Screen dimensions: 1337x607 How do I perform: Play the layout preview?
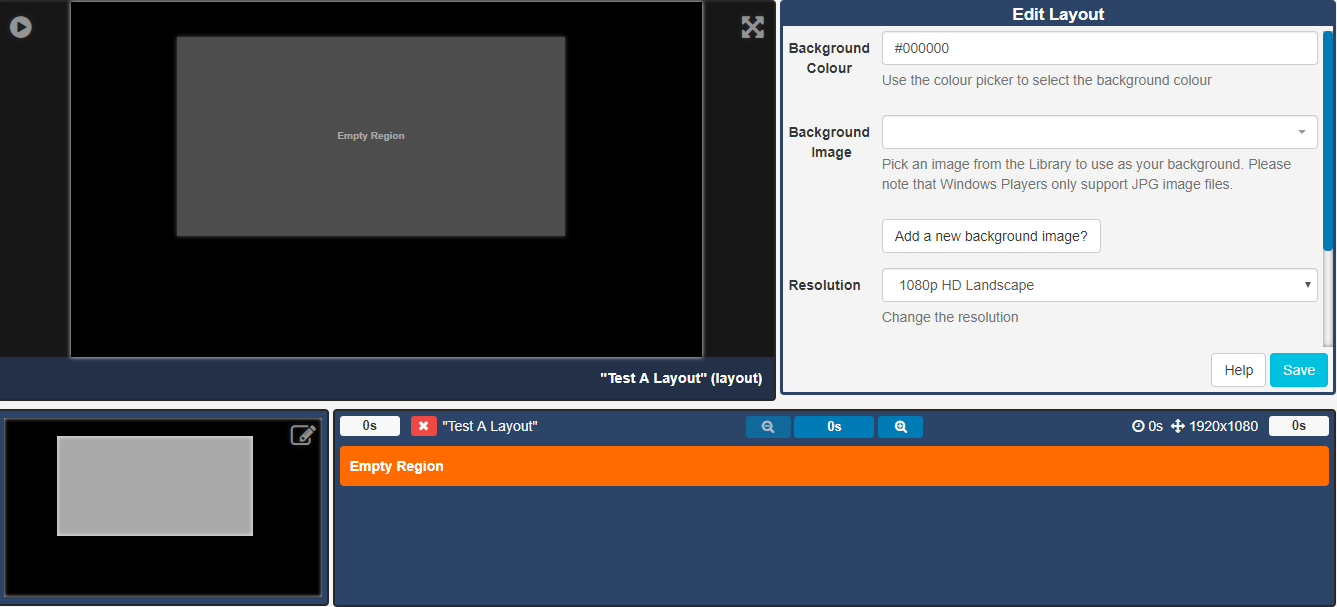(21, 27)
